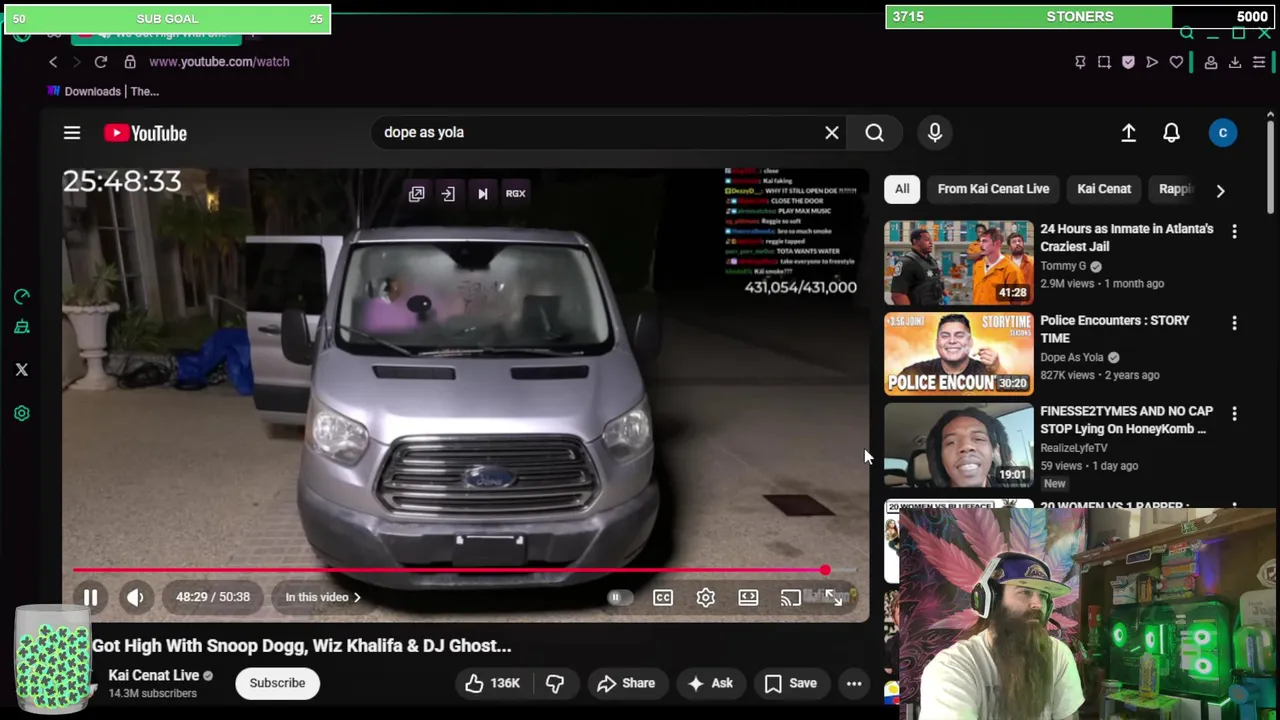
Task: Open the YouTube upload/create icon
Action: (x=1129, y=132)
